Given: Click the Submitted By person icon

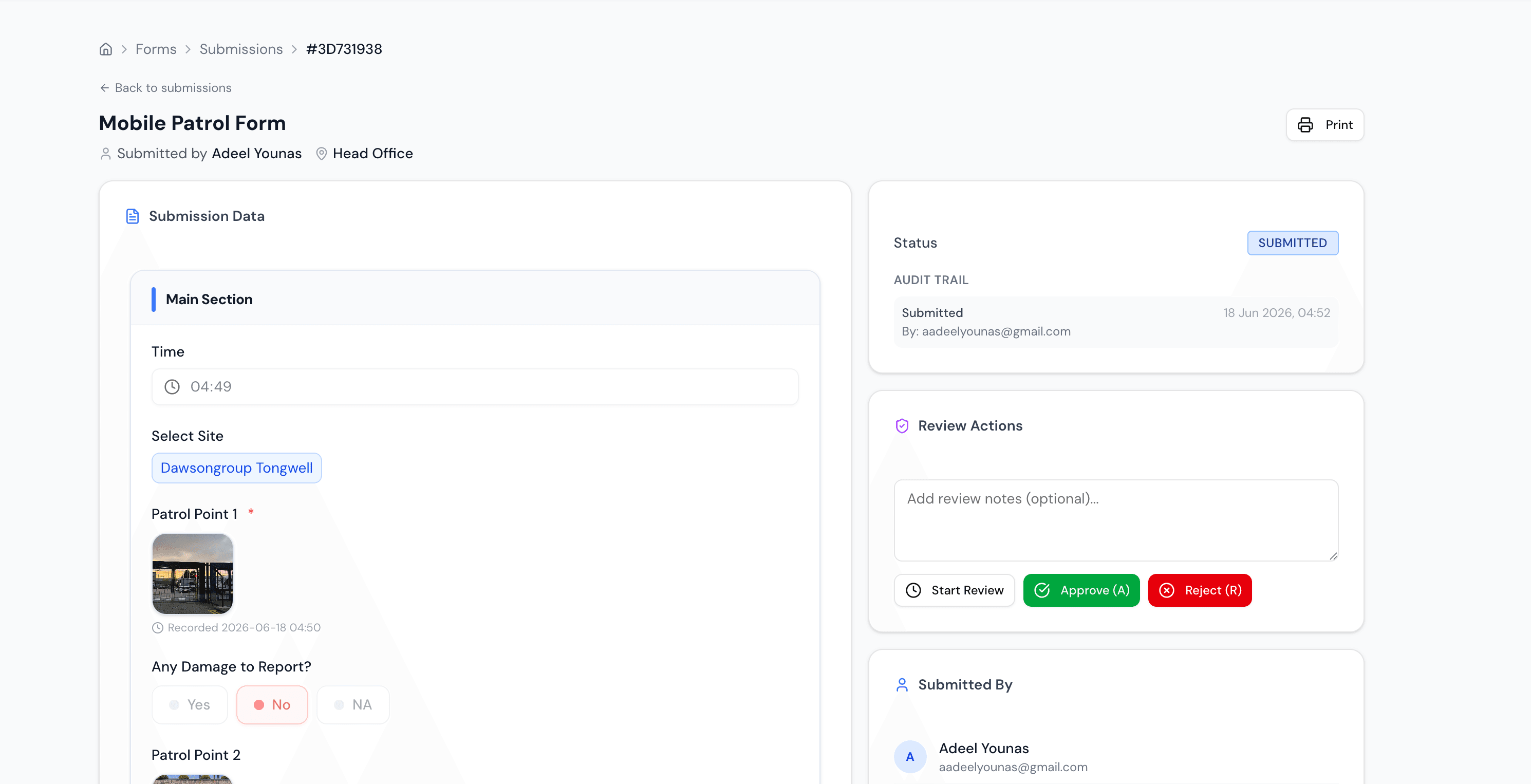Looking at the screenshot, I should 902,685.
